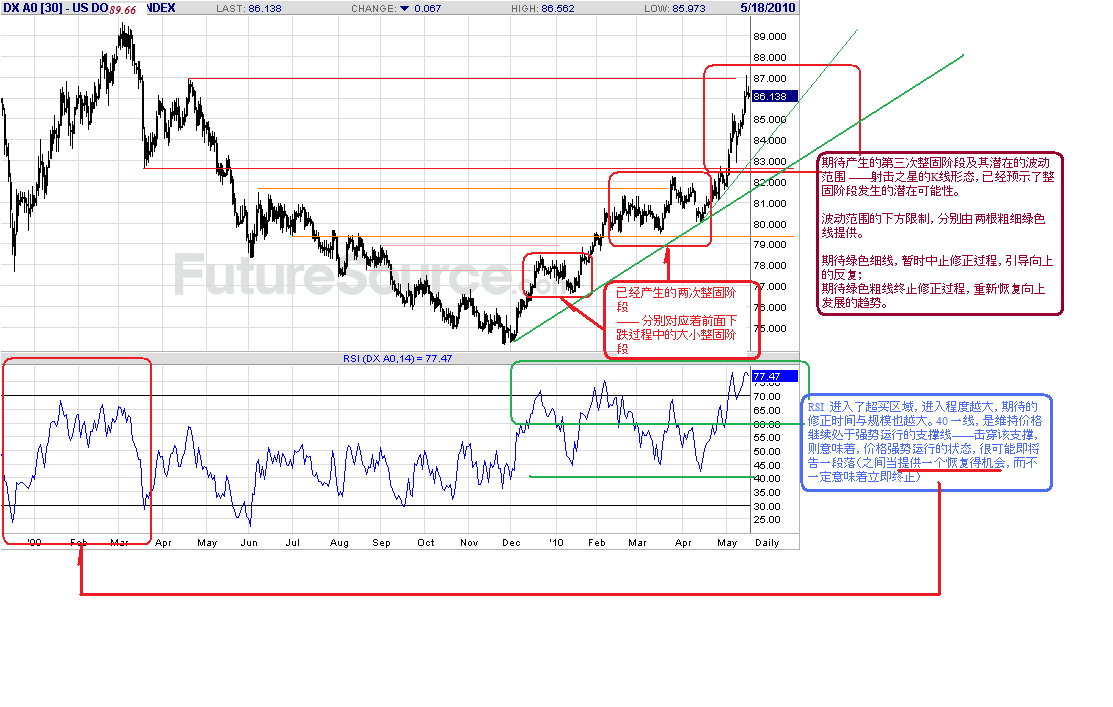
Task: Click the highlighted 86.138 current price tag
Action: (774, 97)
